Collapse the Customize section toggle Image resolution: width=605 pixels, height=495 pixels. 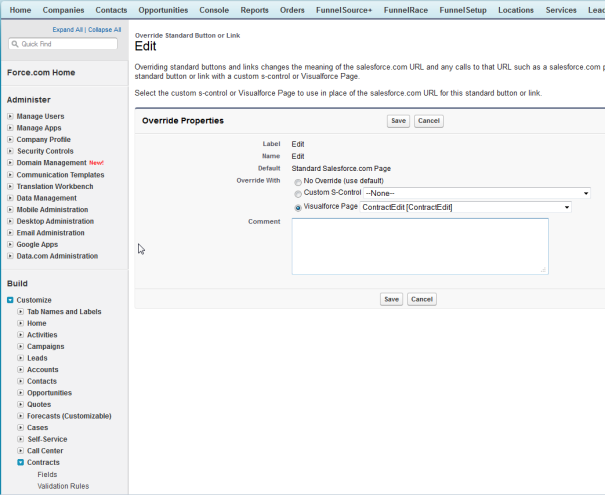(x=10, y=300)
